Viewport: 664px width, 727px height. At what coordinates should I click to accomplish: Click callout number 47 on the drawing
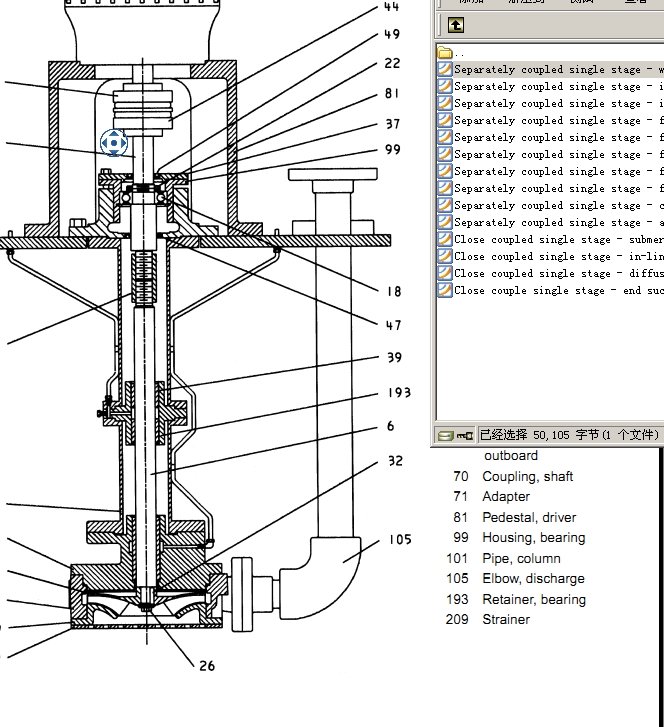coord(393,325)
